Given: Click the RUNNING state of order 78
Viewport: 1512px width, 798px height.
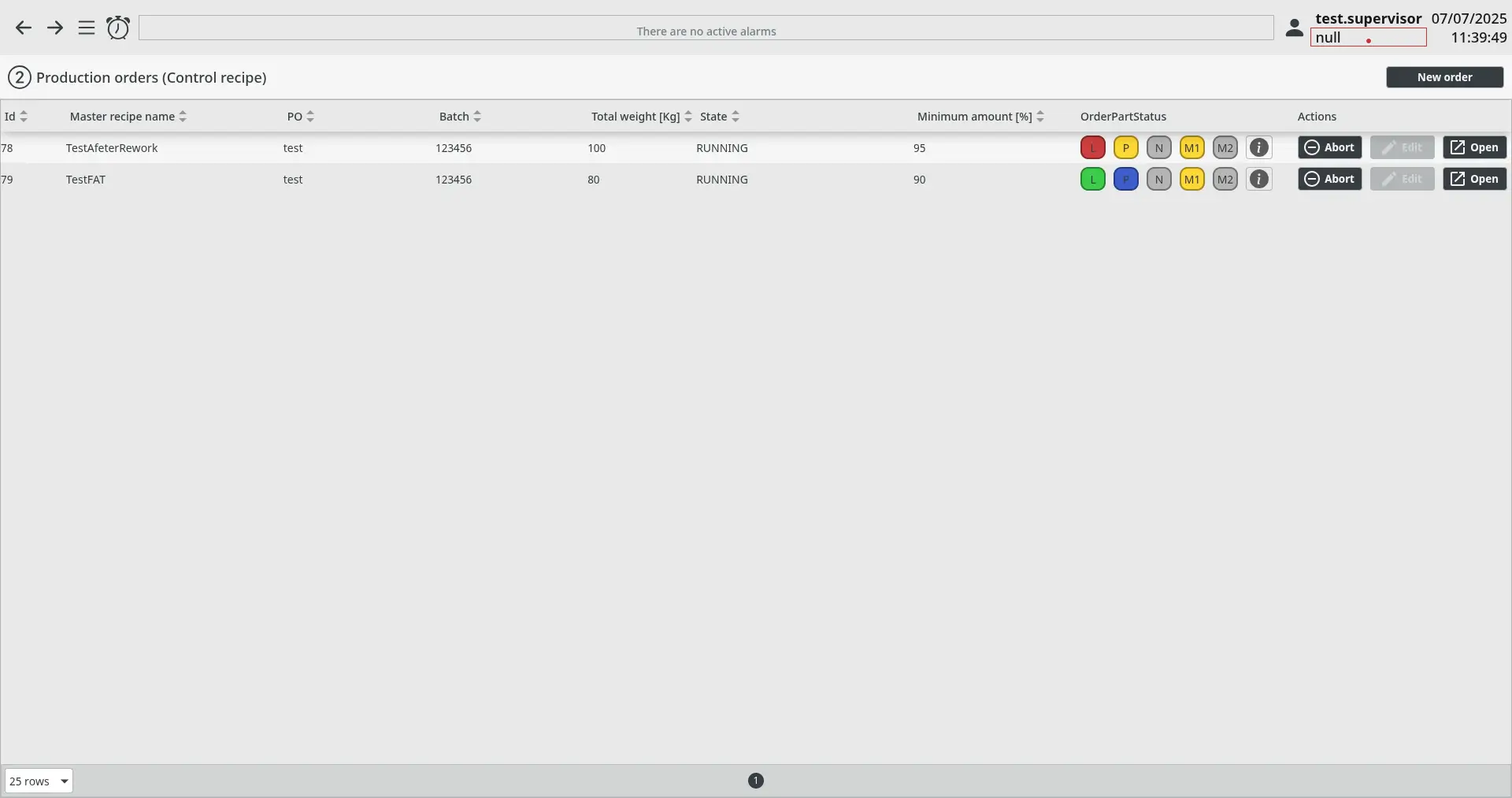Looking at the screenshot, I should 722,148.
